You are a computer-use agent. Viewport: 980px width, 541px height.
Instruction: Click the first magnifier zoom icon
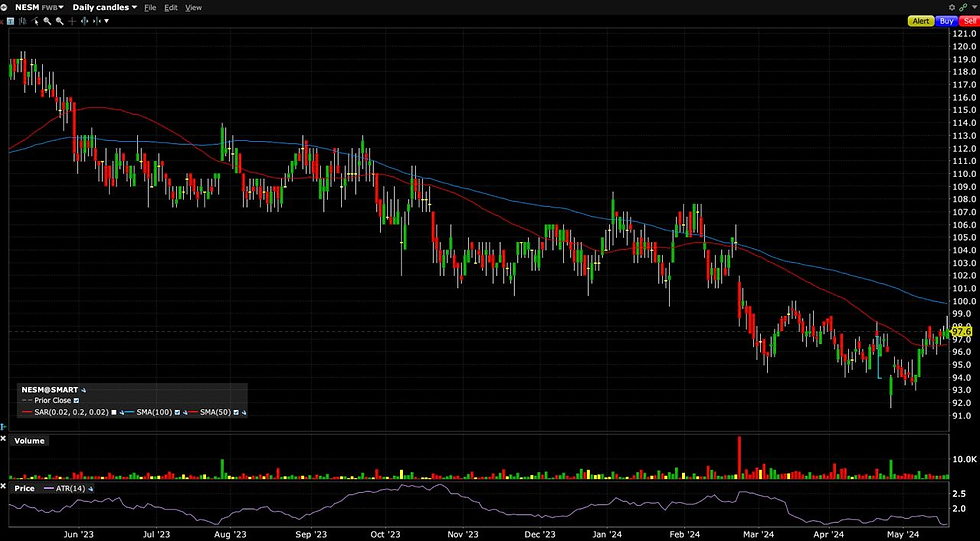[48, 21]
